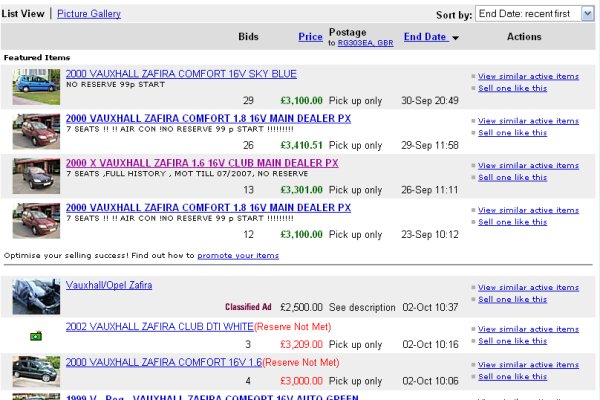View similar active items for Sky Blue Zafira
The width and height of the screenshot is (600, 400).
click(528, 76)
